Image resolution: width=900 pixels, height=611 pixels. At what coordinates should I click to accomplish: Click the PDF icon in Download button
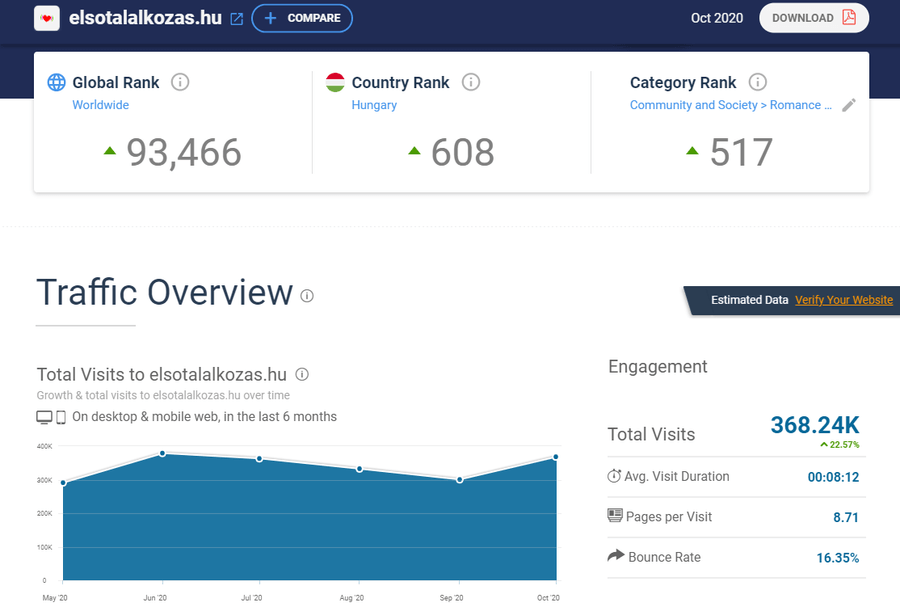point(849,17)
